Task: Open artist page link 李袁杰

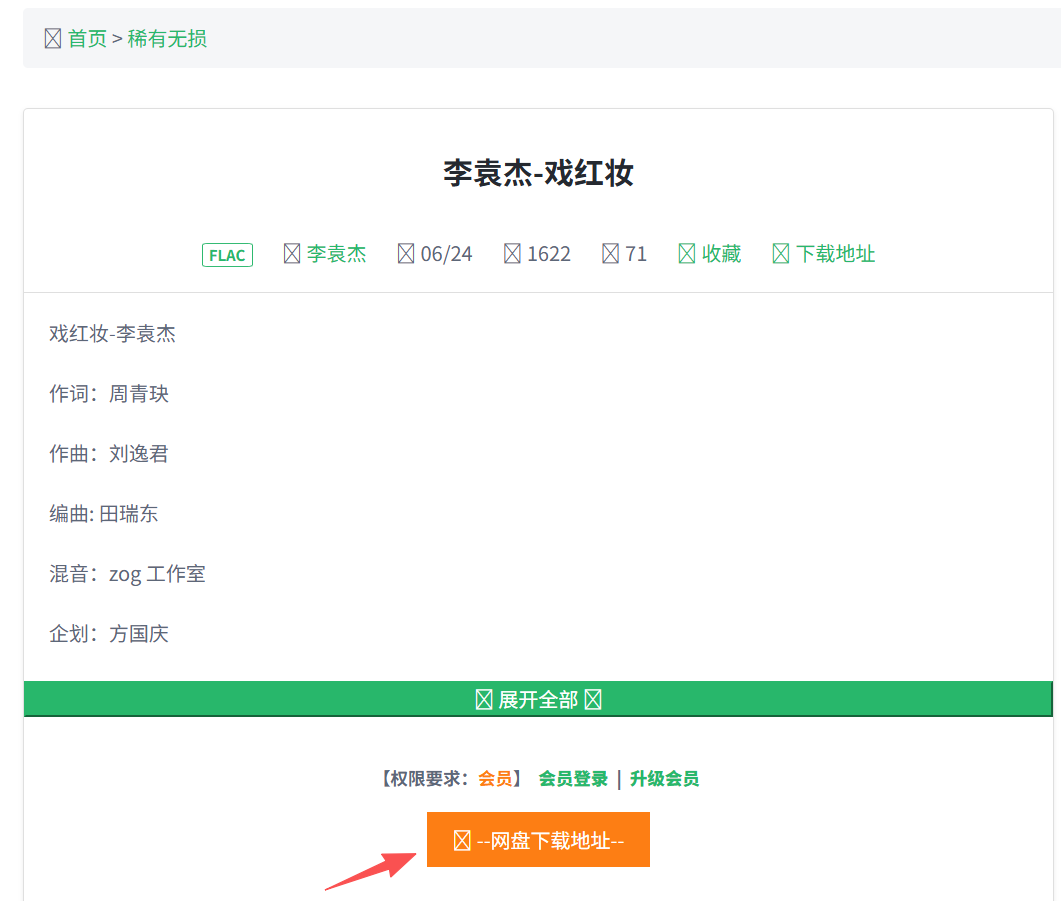Action: [x=336, y=254]
